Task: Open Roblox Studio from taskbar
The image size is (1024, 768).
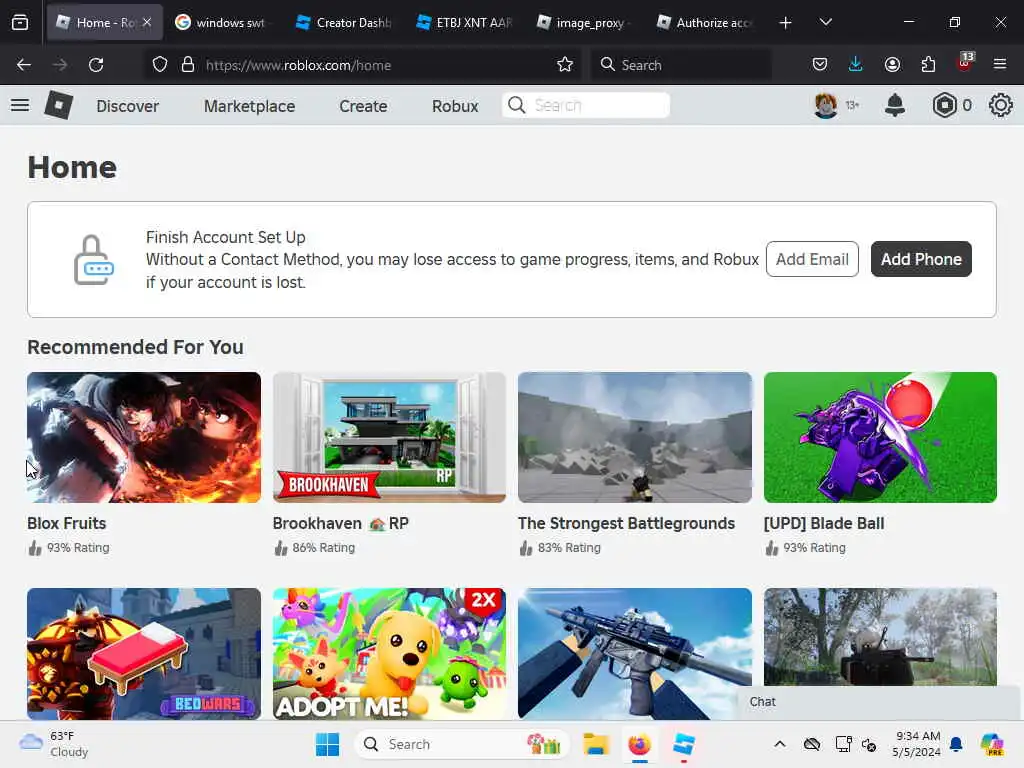Action: [684, 744]
